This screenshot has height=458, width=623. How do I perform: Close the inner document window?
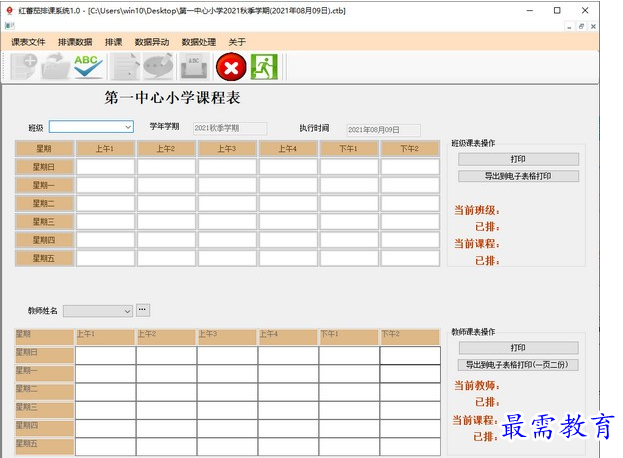593,27
